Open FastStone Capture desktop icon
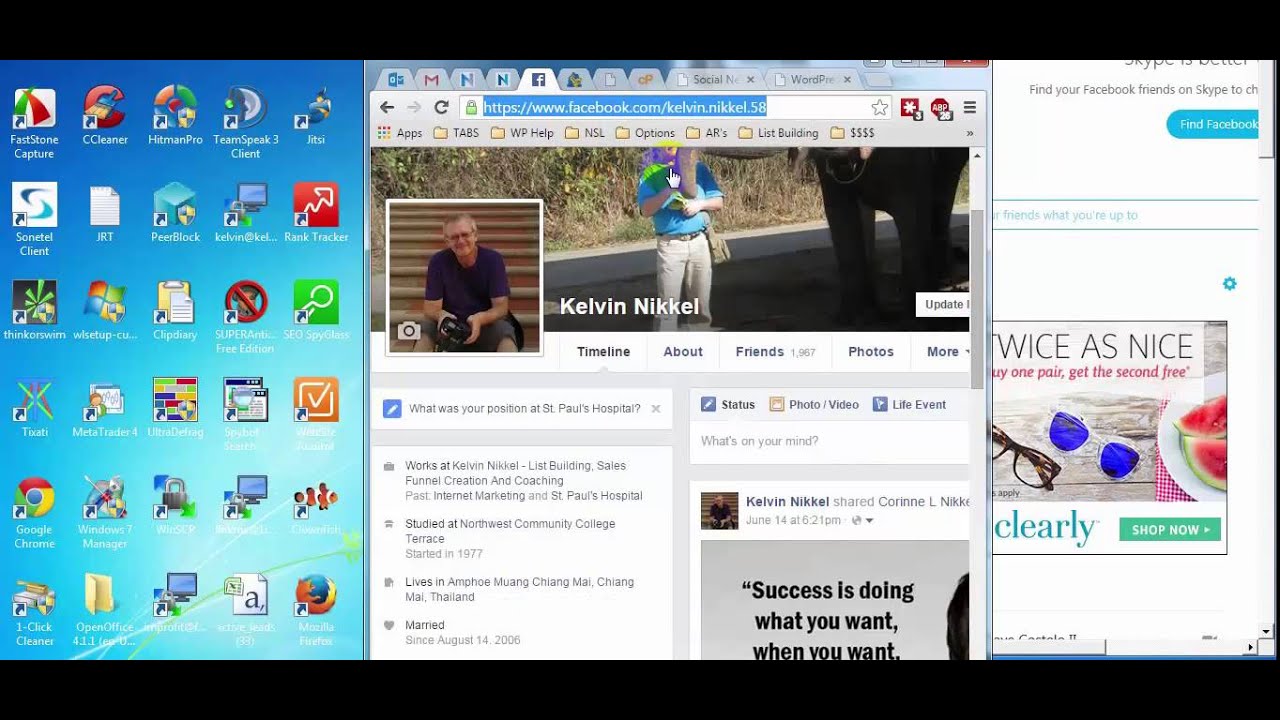The height and width of the screenshot is (720, 1280). click(x=34, y=123)
